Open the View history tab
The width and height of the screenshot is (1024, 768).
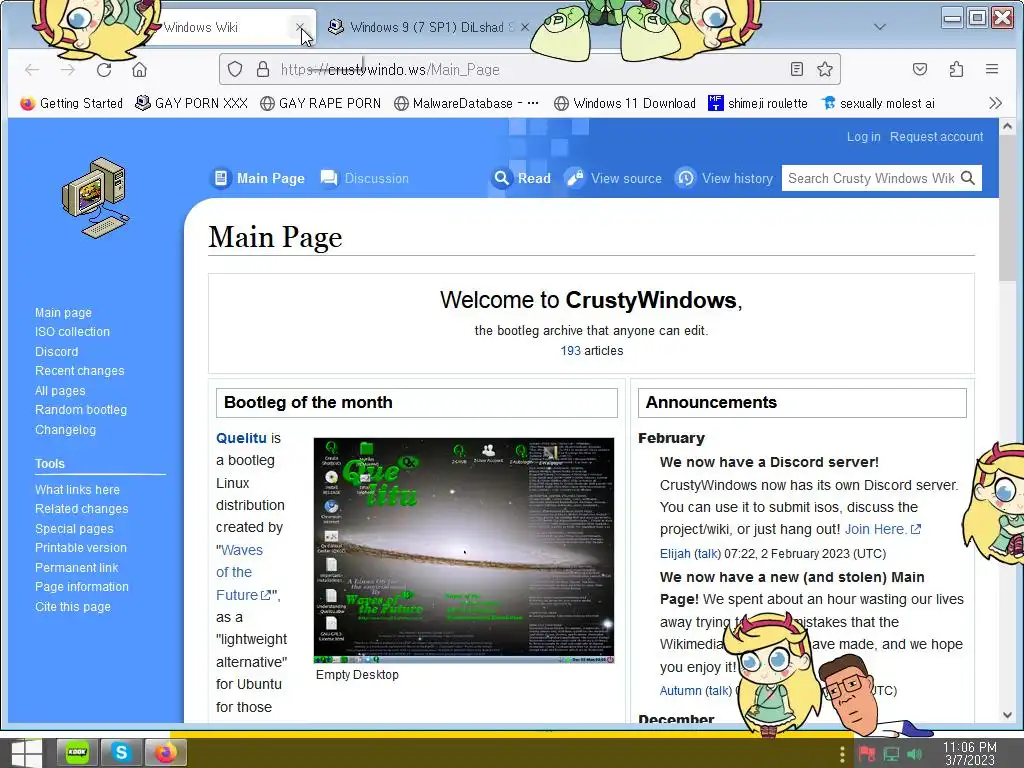tap(724, 178)
